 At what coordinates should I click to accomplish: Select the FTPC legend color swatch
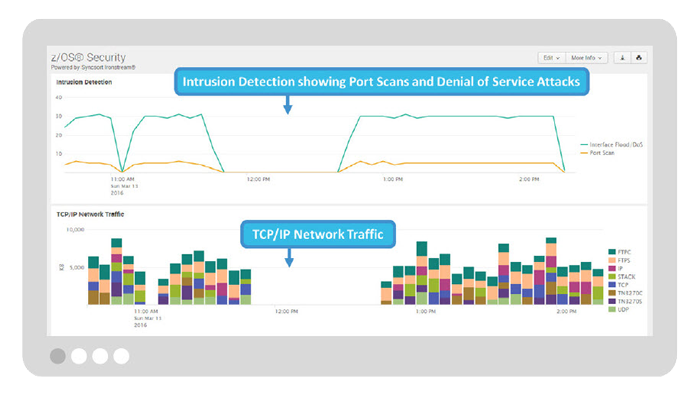612,252
